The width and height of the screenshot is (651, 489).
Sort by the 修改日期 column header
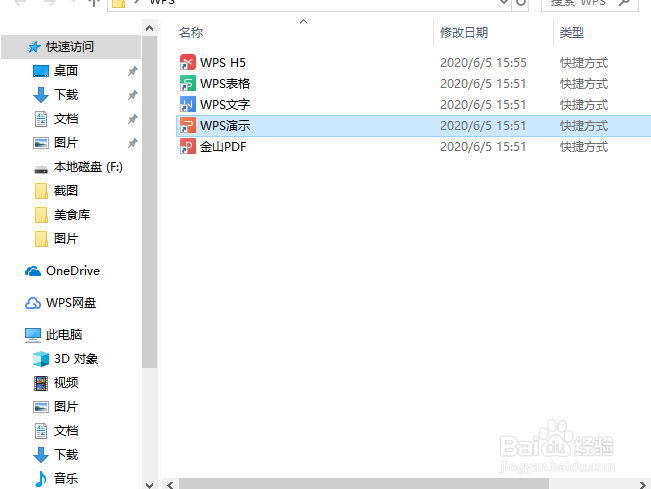coord(464,32)
